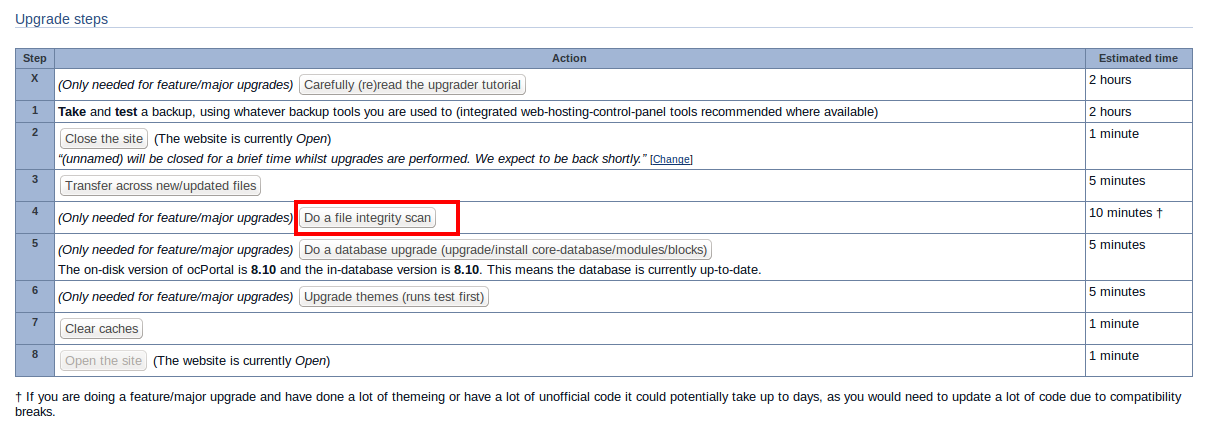Click the database version status text
The image size is (1206, 428).
tap(410, 269)
